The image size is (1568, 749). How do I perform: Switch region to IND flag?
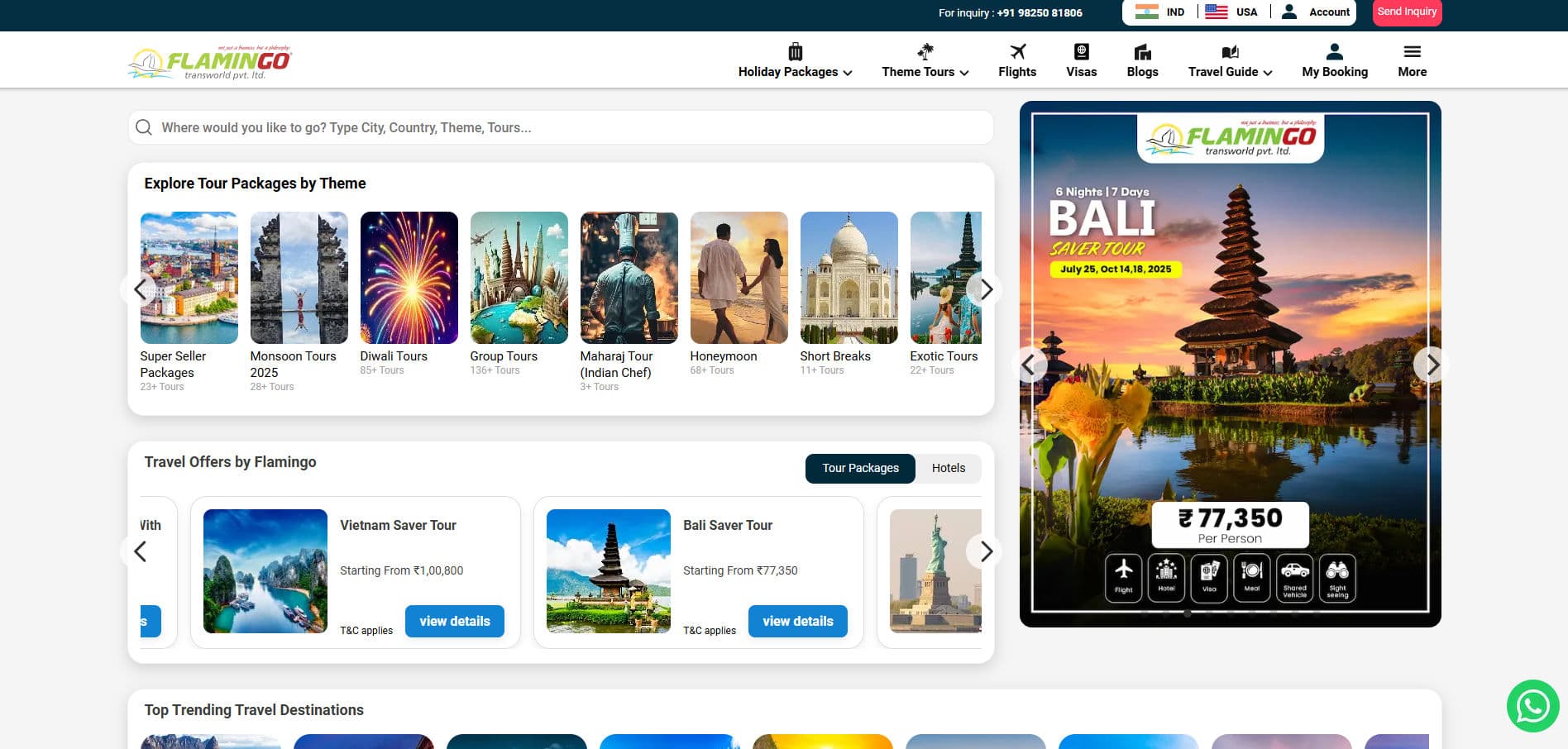coord(1147,12)
